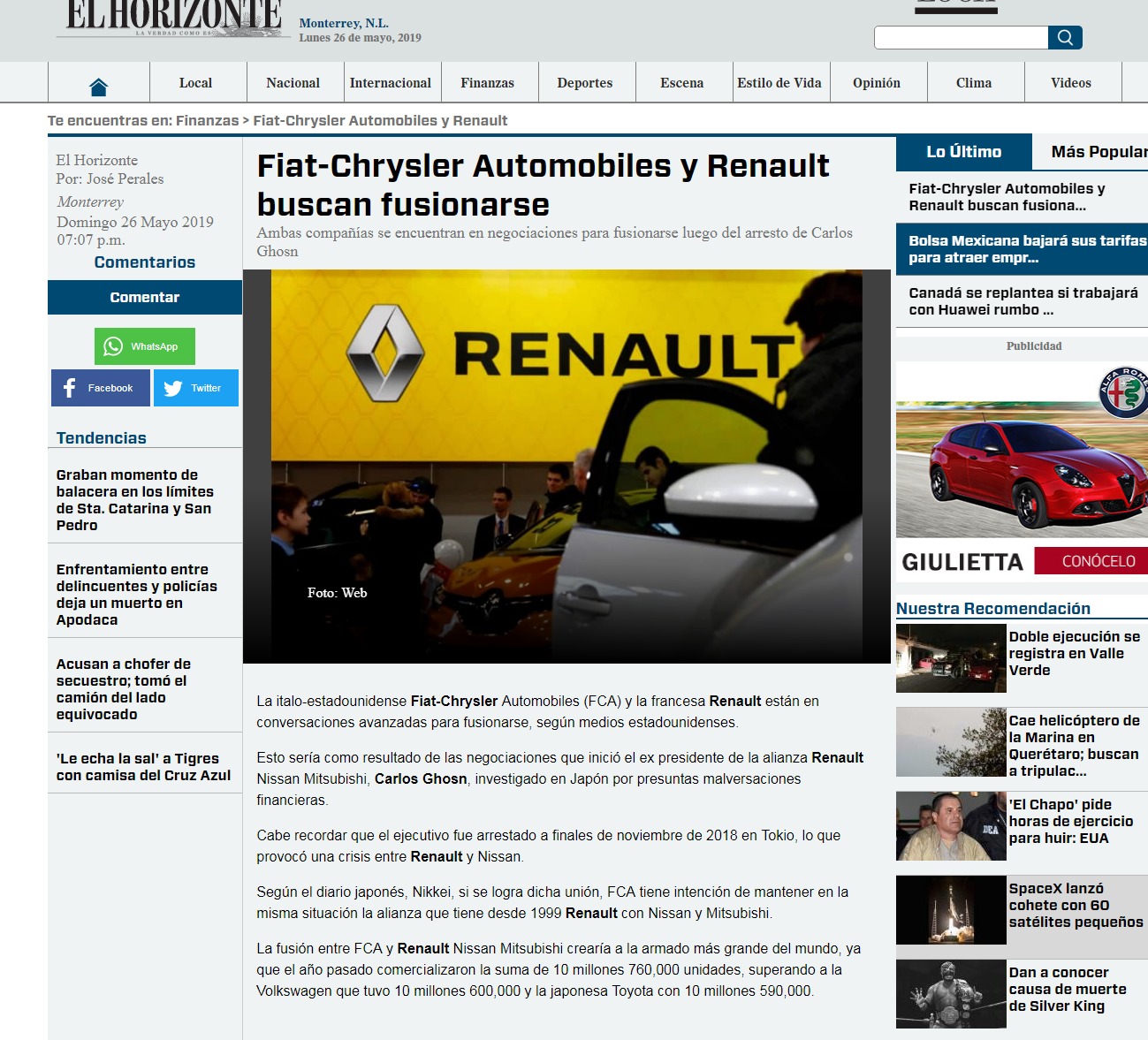Click the date 'Lunes 26 de mayo, 2019'
1148x1040 pixels.
[x=360, y=37]
